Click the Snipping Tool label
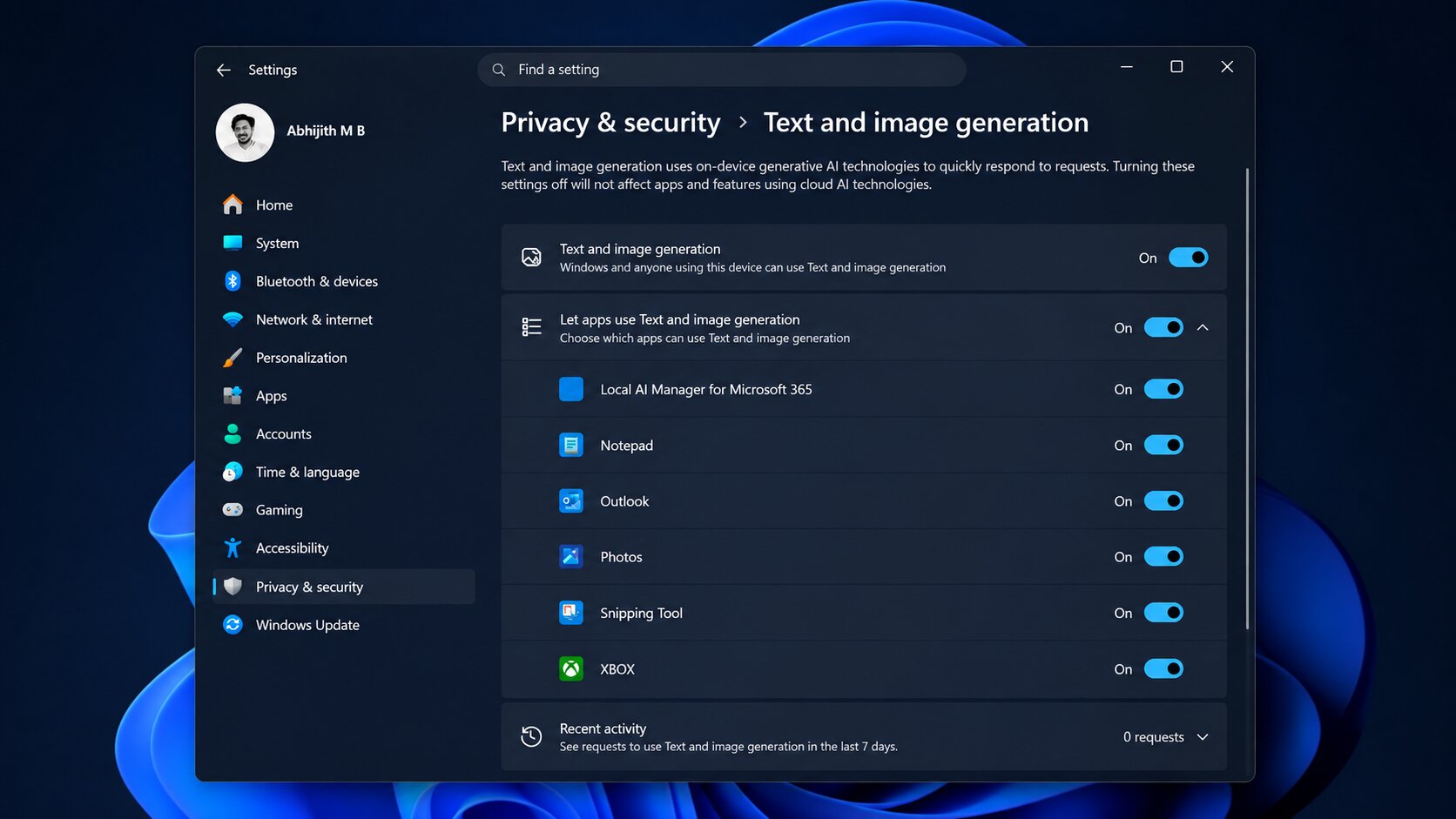Image resolution: width=1456 pixels, height=819 pixels. [641, 613]
